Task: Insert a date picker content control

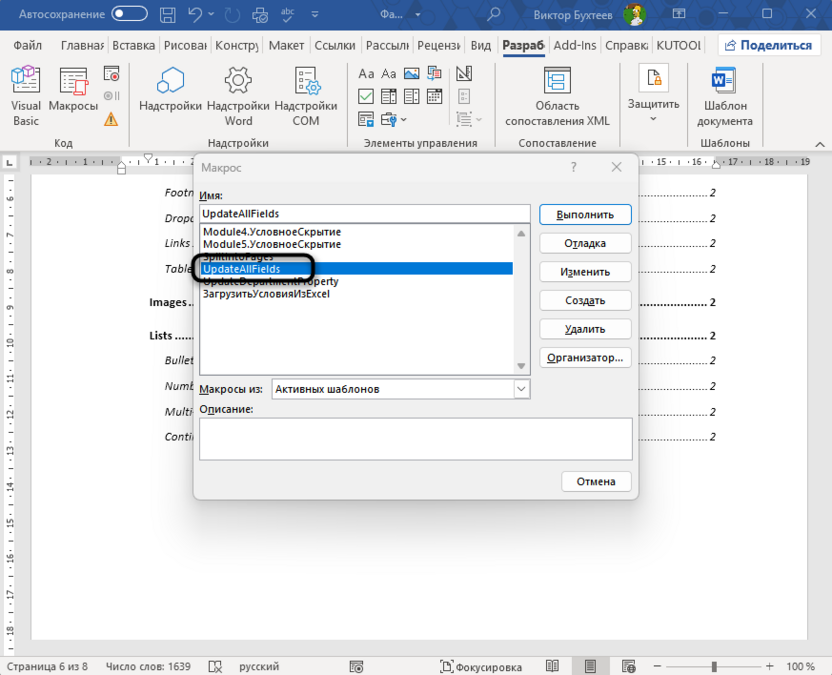Action: click(x=435, y=96)
